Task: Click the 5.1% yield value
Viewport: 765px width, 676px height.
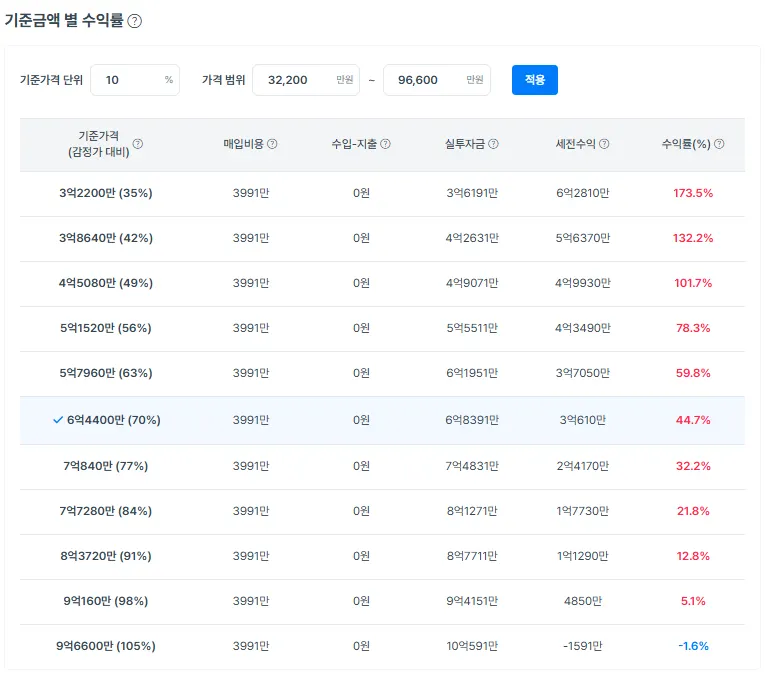Action: [693, 601]
